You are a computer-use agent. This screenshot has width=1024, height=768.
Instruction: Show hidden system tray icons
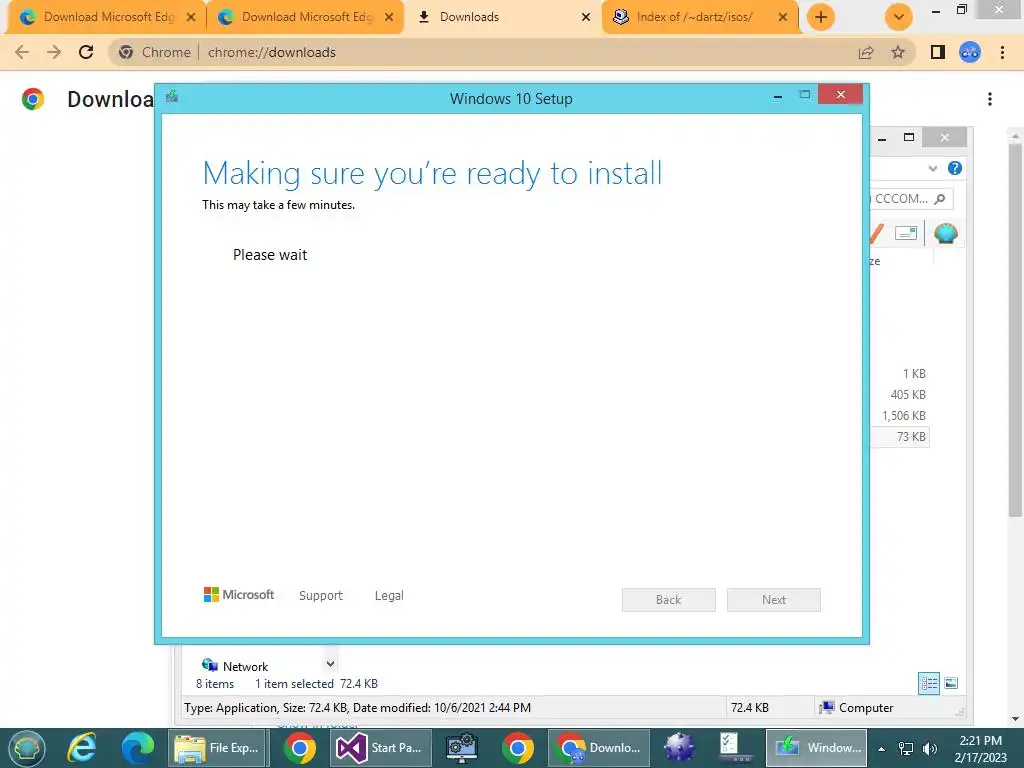pyautogui.click(x=882, y=749)
